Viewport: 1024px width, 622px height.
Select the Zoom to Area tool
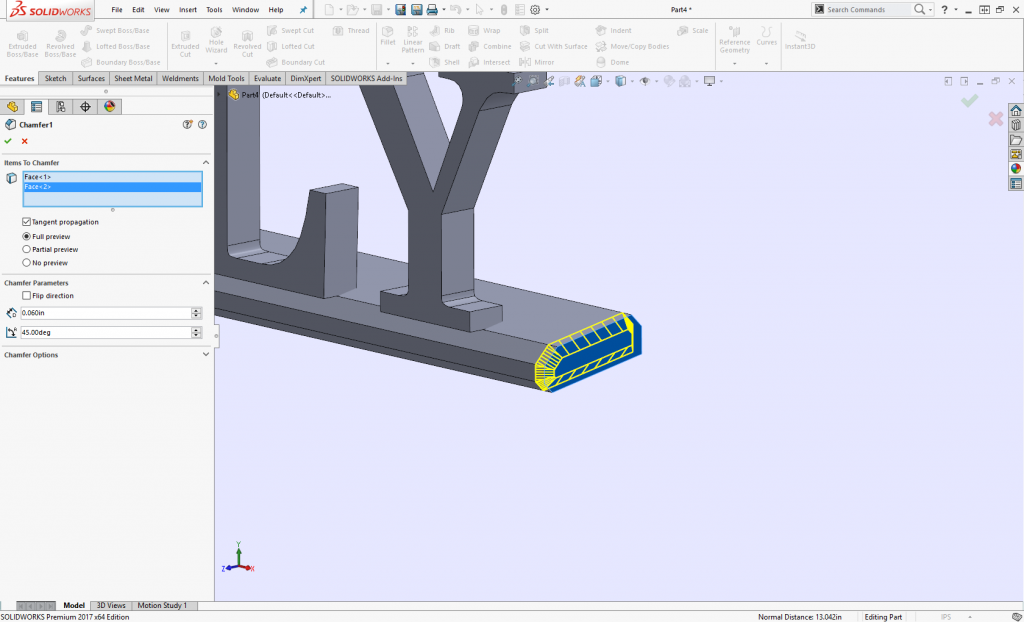tap(533, 81)
